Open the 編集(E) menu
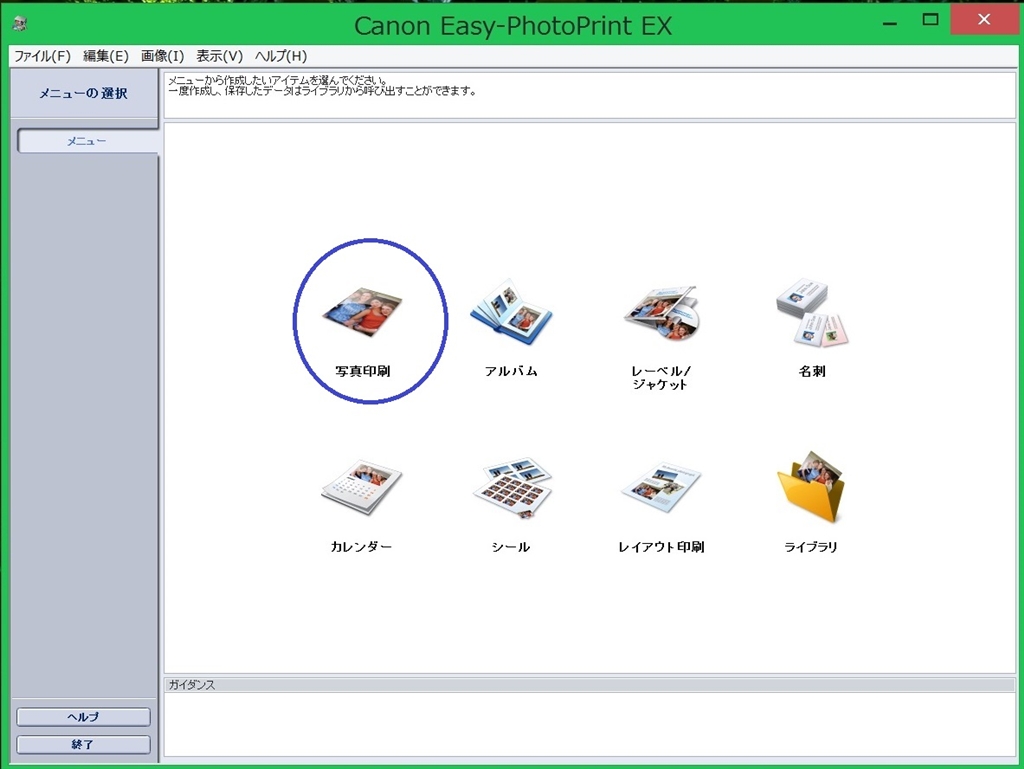The width and height of the screenshot is (1024, 769). click(x=106, y=56)
